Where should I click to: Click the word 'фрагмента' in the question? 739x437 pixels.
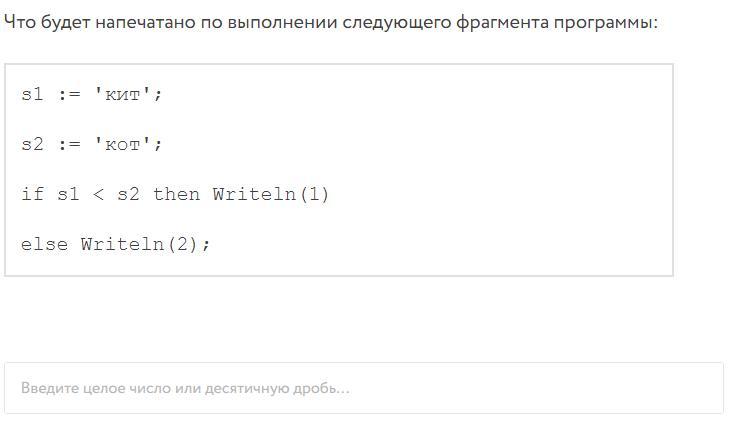point(502,23)
